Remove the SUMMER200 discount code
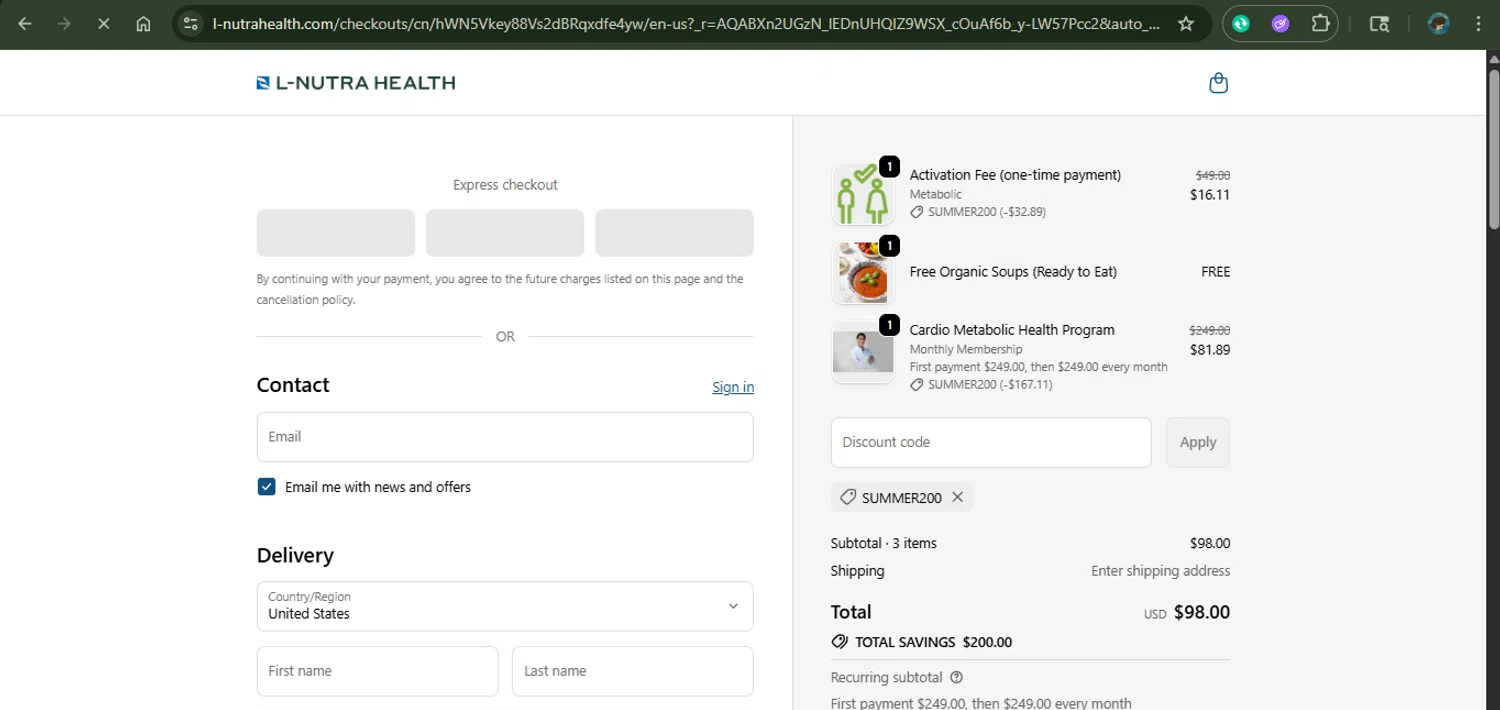 pos(957,497)
